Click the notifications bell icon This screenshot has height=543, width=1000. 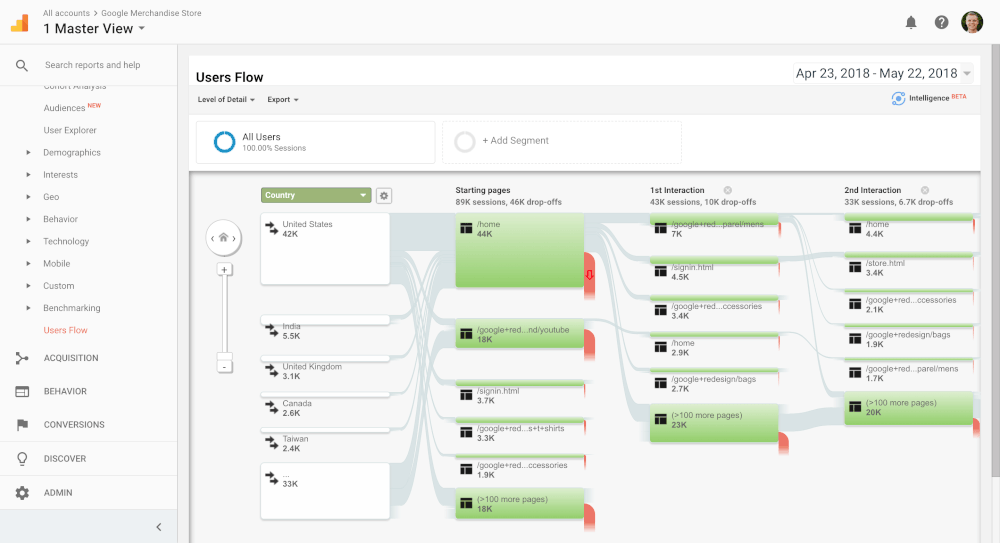pos(911,22)
